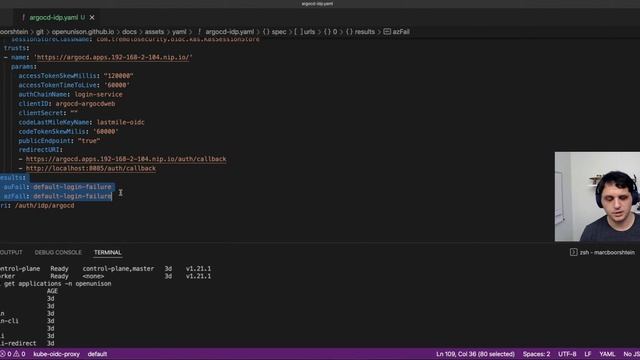This screenshot has width=640, height=360.
Task: Click the presenter webcam video overlay
Action: coord(597,197)
